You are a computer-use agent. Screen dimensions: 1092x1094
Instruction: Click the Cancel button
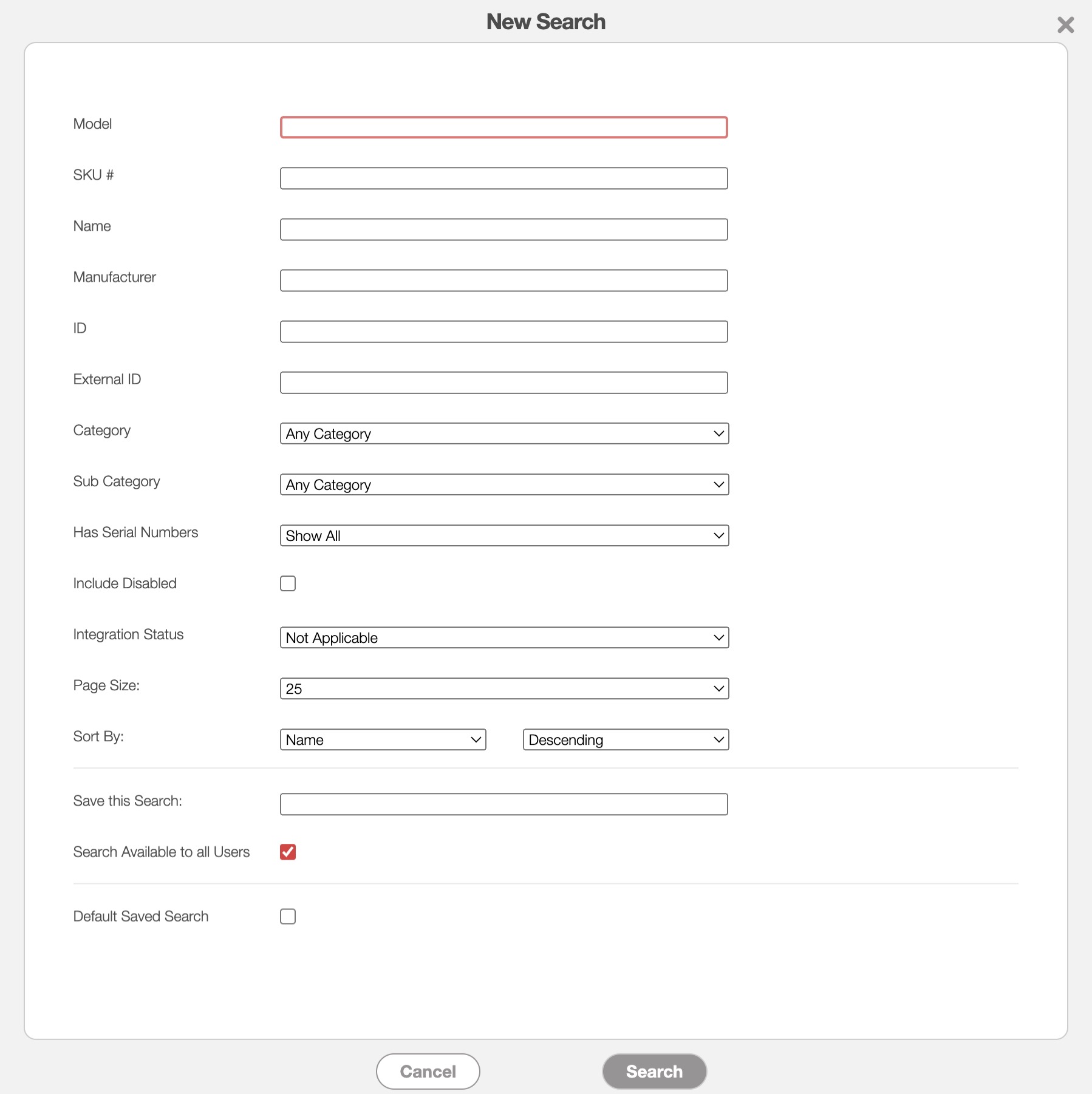click(428, 1071)
